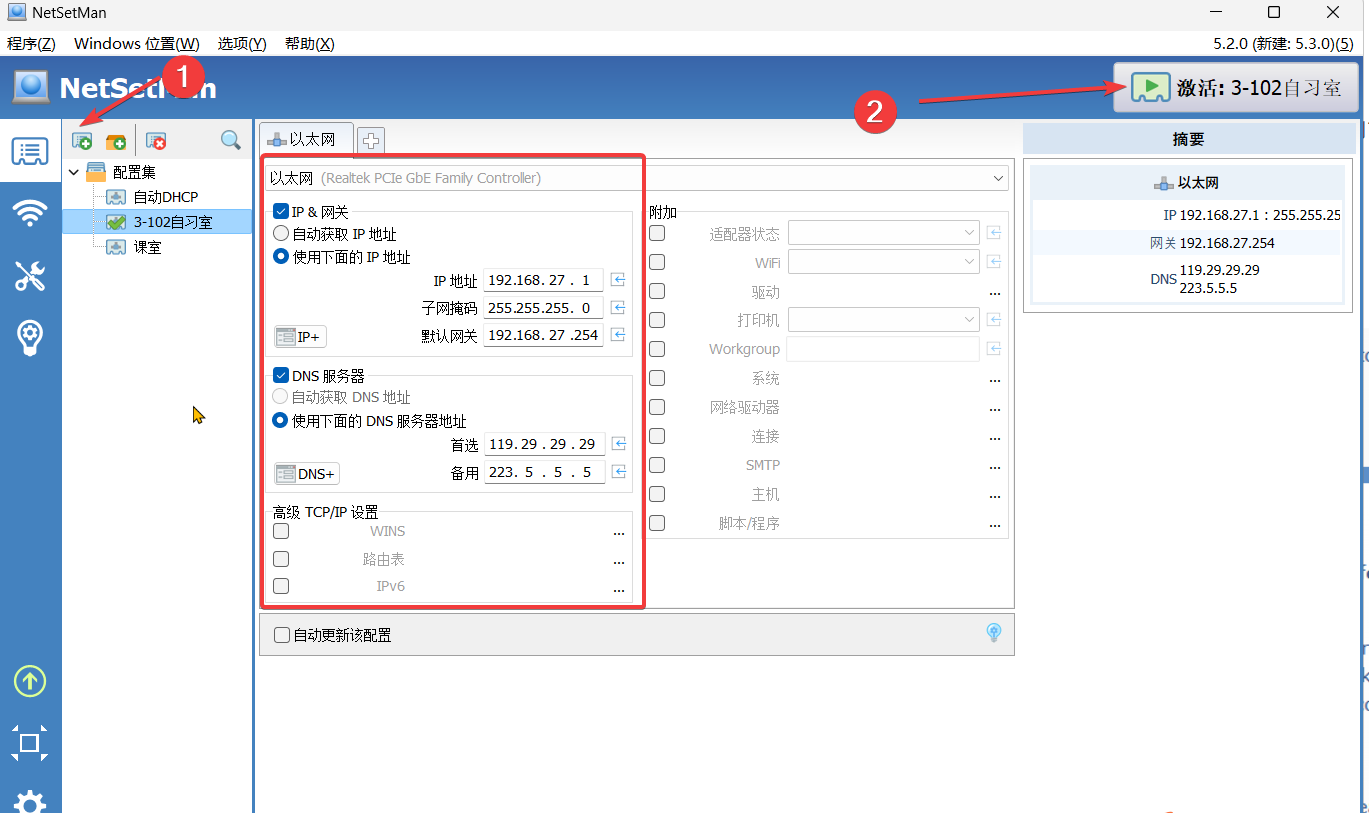Get current 打印机 value arrow icon

994,320
